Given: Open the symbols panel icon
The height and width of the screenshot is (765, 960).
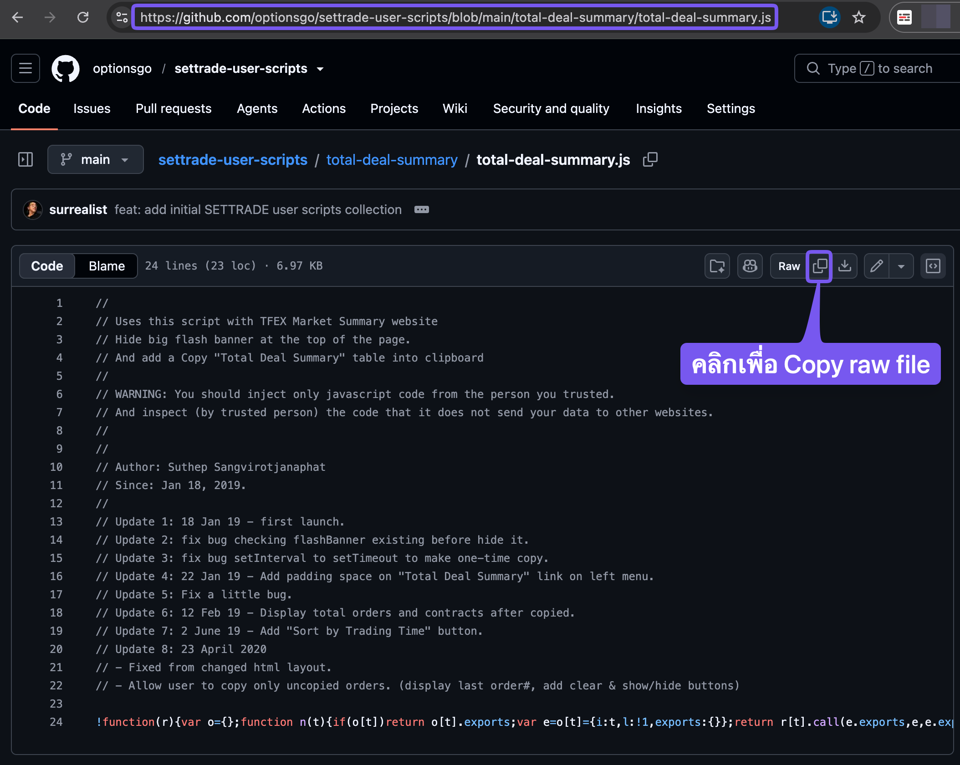Looking at the screenshot, I should (x=933, y=266).
